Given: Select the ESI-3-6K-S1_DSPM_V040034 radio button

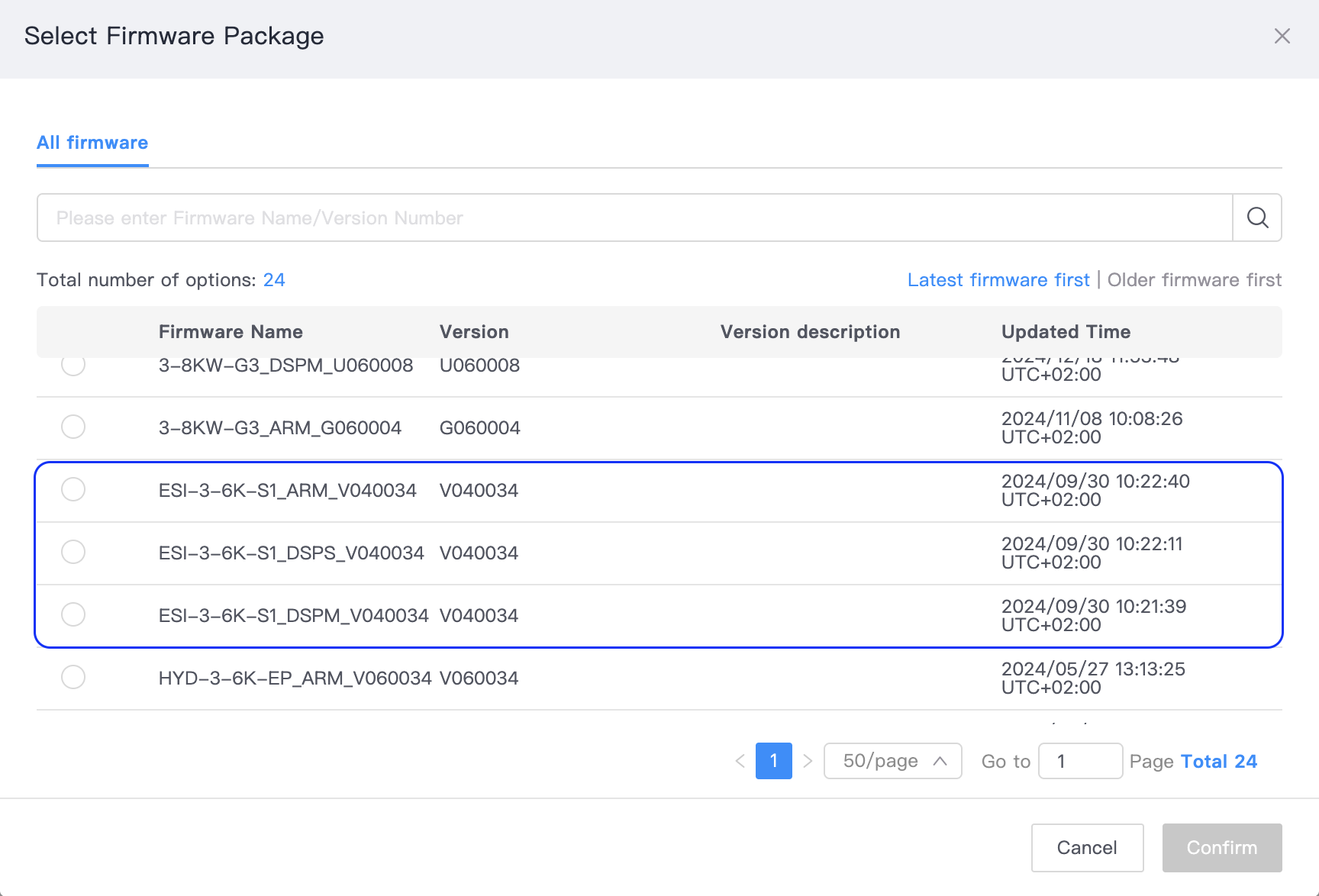Looking at the screenshot, I should [x=73, y=614].
